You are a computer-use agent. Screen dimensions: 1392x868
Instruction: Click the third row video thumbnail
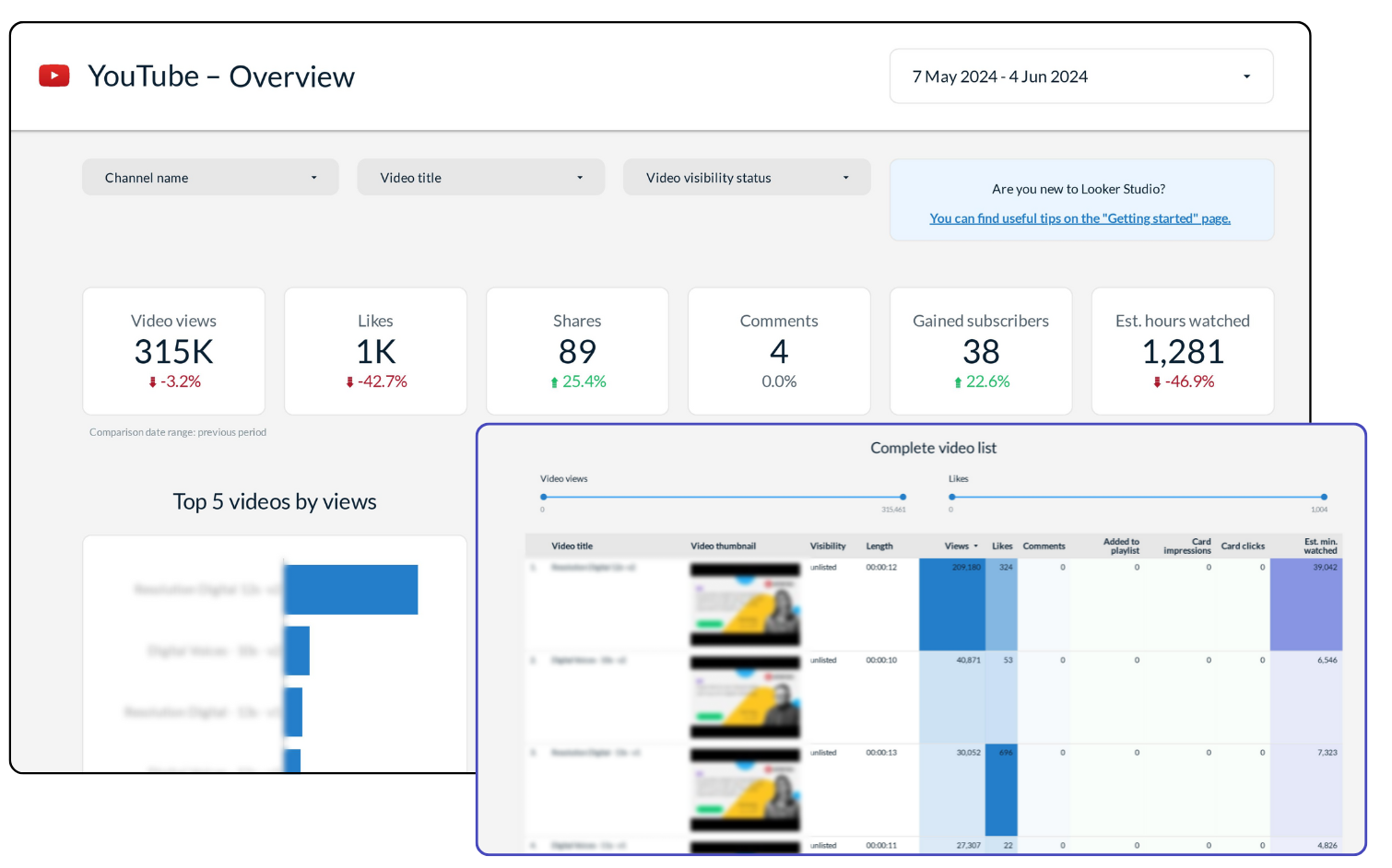745,790
